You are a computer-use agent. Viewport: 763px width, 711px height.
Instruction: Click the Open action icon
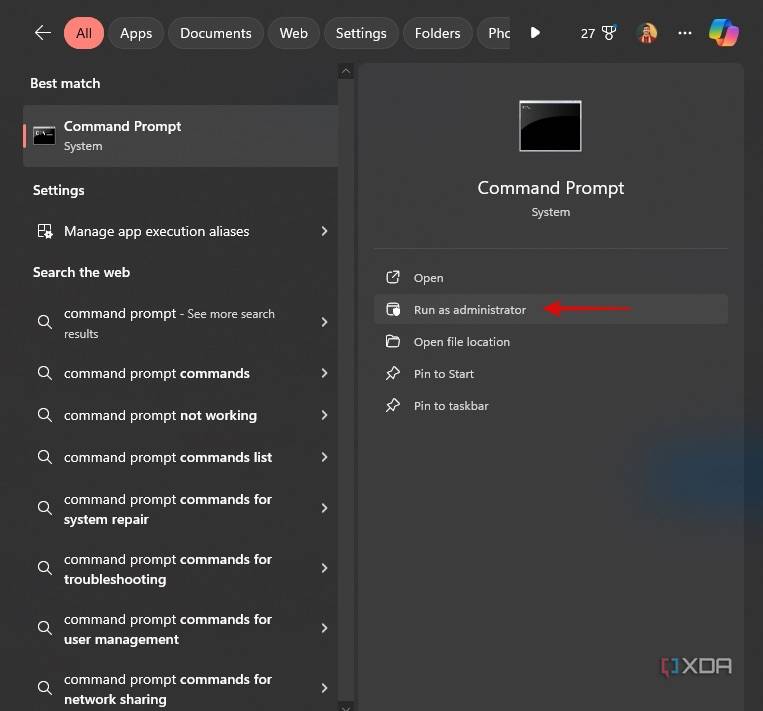pos(393,277)
